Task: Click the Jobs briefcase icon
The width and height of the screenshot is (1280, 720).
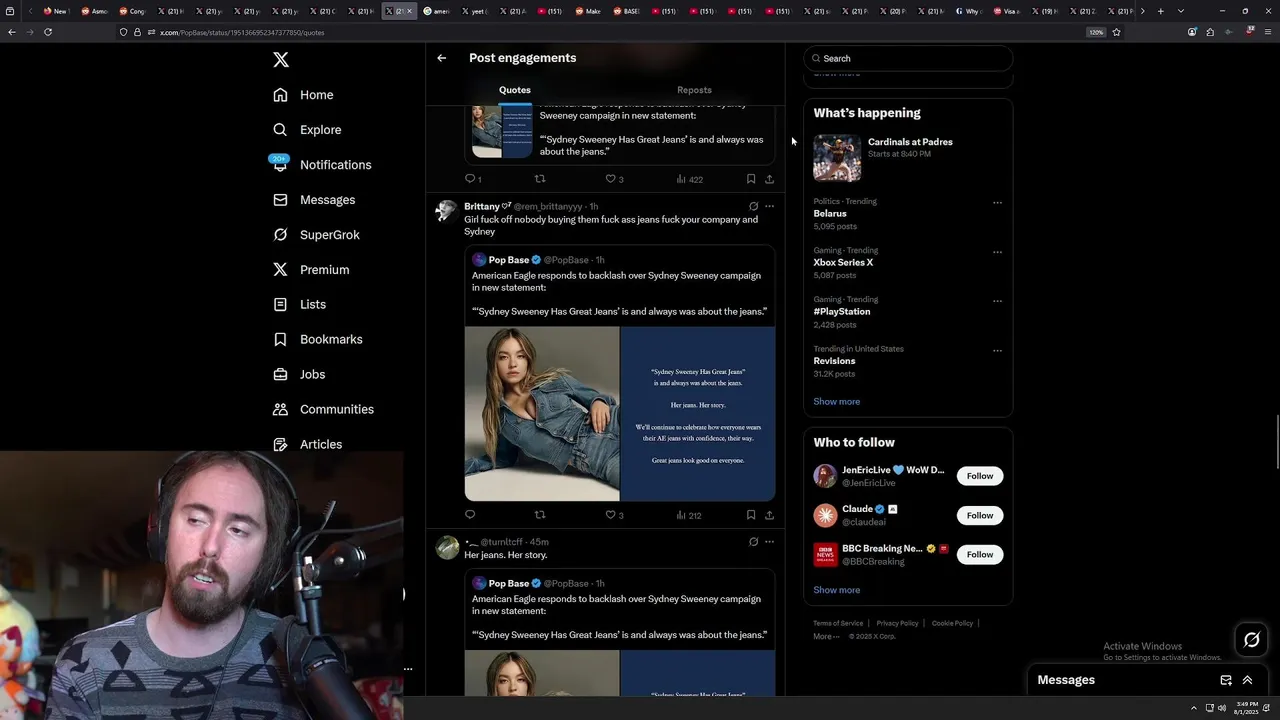Action: tap(280, 374)
